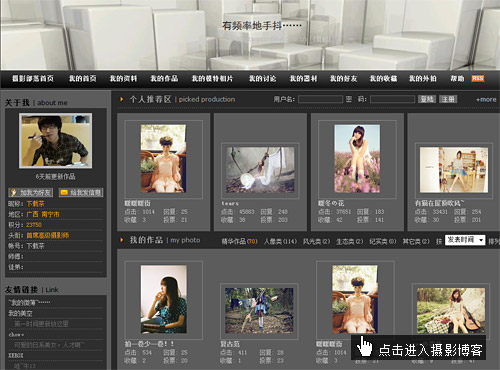500x370 pixels.
Task: Click 帮助 help link in nav bar
Action: [x=457, y=79]
